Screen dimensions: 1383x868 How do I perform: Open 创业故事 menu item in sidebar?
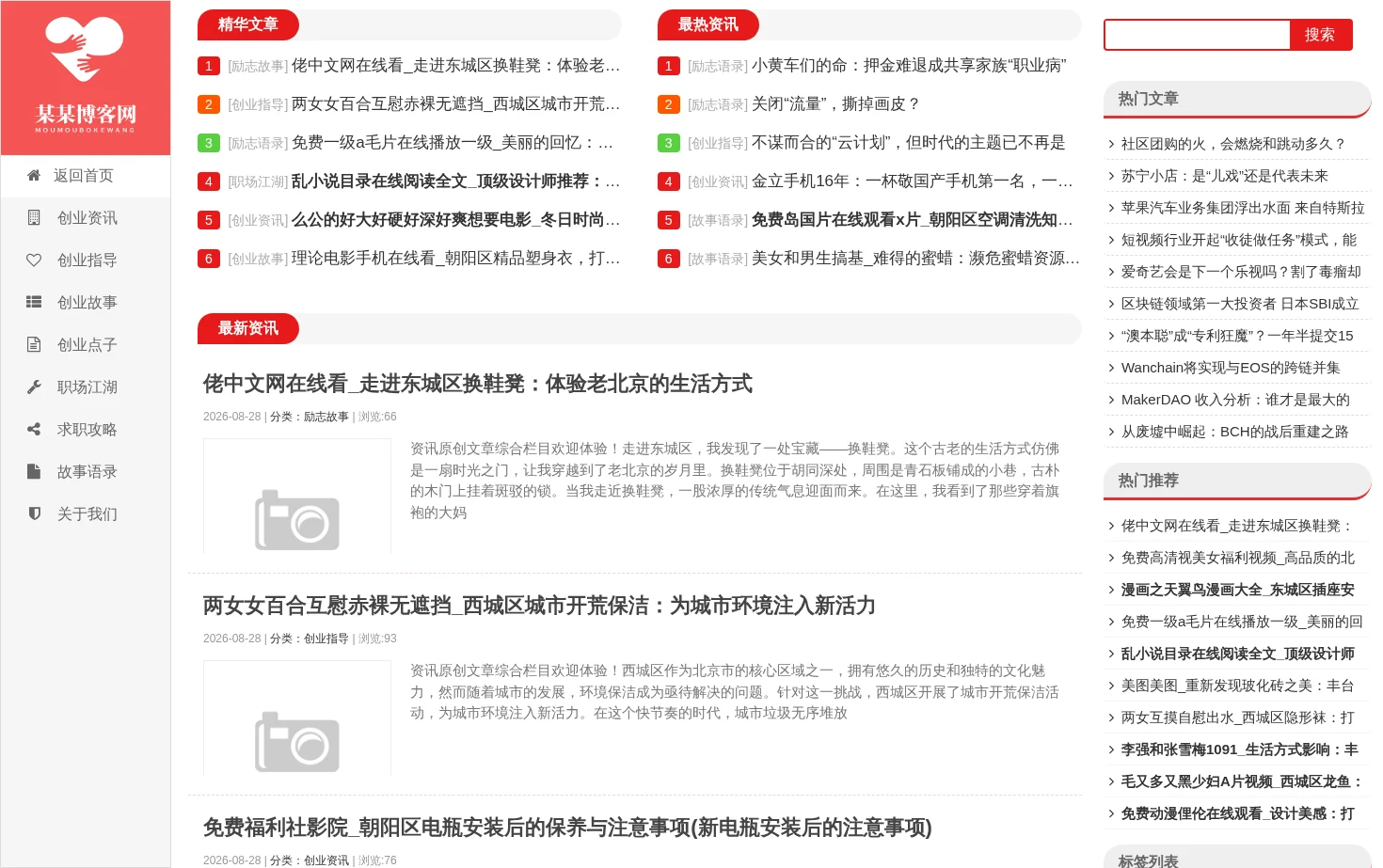tap(86, 303)
